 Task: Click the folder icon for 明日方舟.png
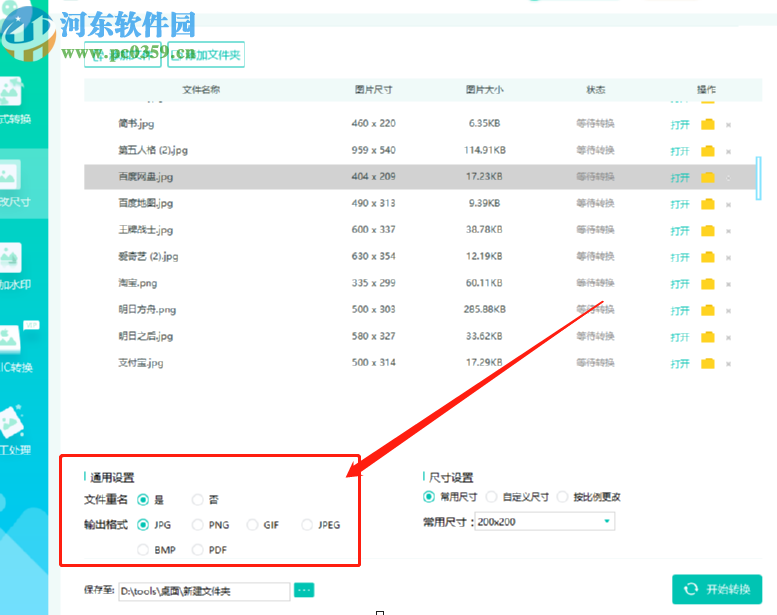708,310
